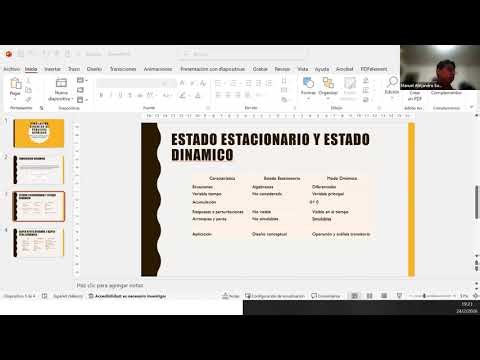Select slide 4 thumbnail in the panel
This screenshot has height=360, width=480.
point(39,242)
